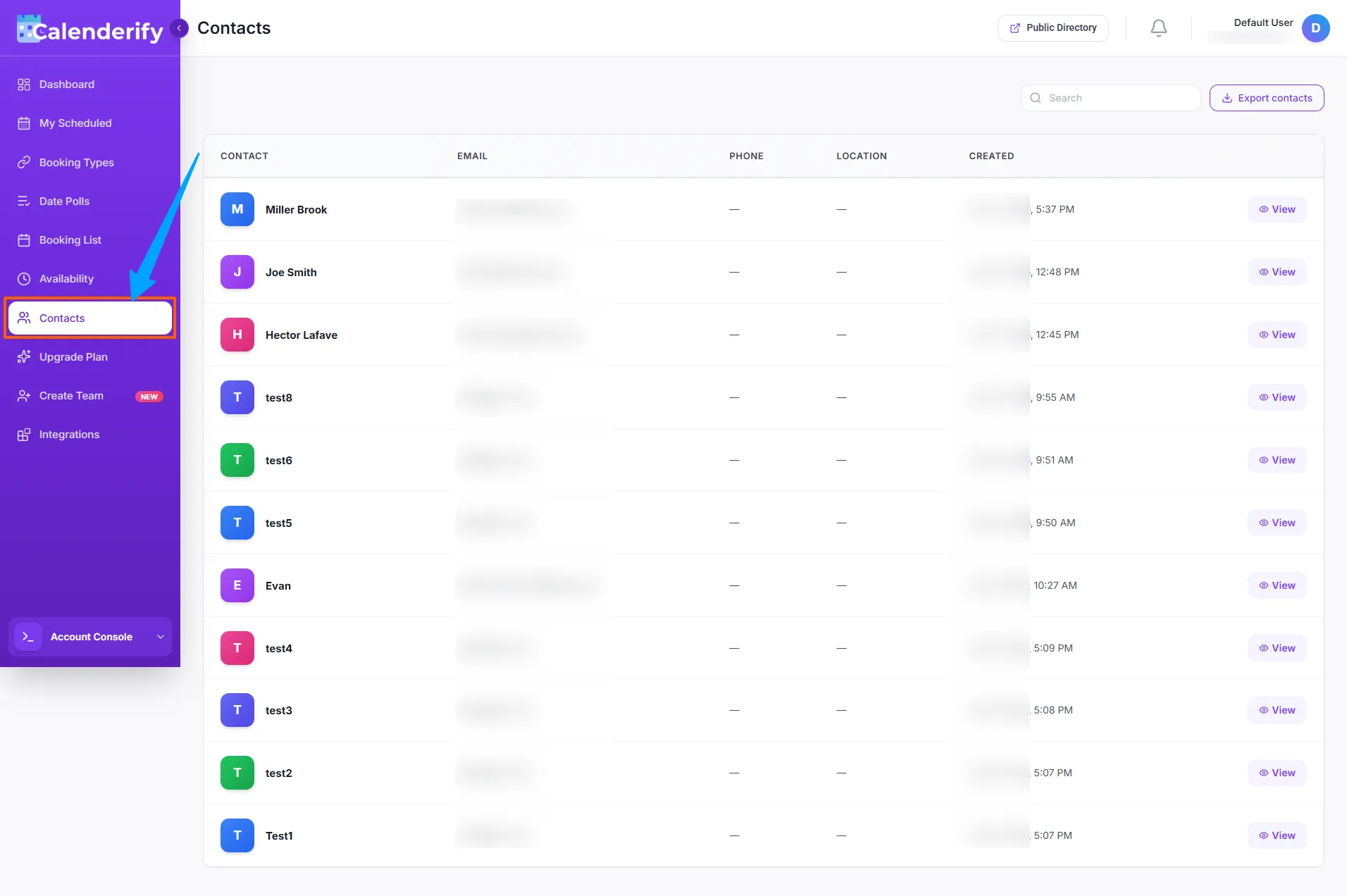The width and height of the screenshot is (1347, 896).
Task: Select the Dashboard grid icon
Action: tap(23, 84)
